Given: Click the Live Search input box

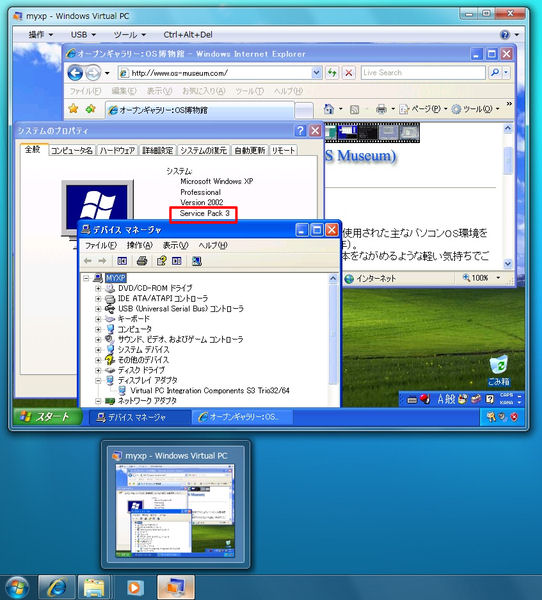Looking at the screenshot, I should click(423, 73).
